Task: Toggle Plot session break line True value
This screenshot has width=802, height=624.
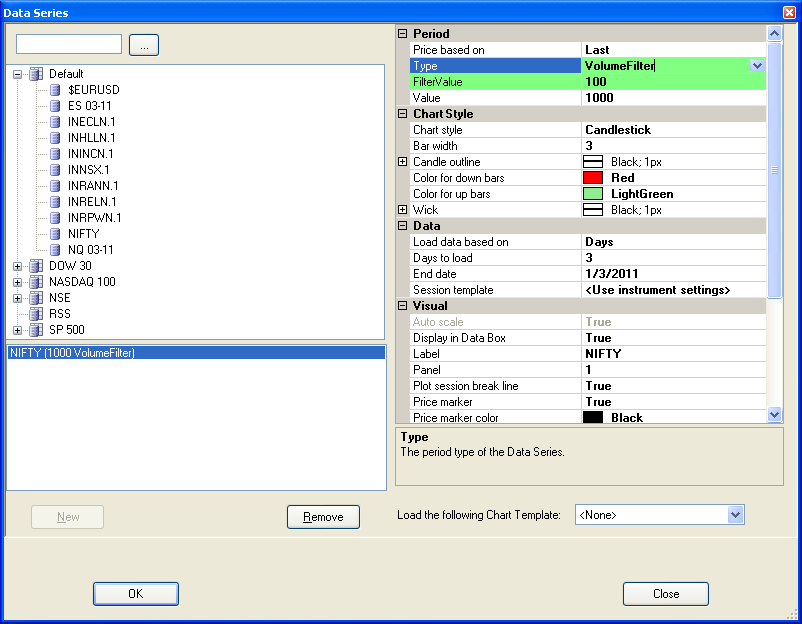Action: 674,386
